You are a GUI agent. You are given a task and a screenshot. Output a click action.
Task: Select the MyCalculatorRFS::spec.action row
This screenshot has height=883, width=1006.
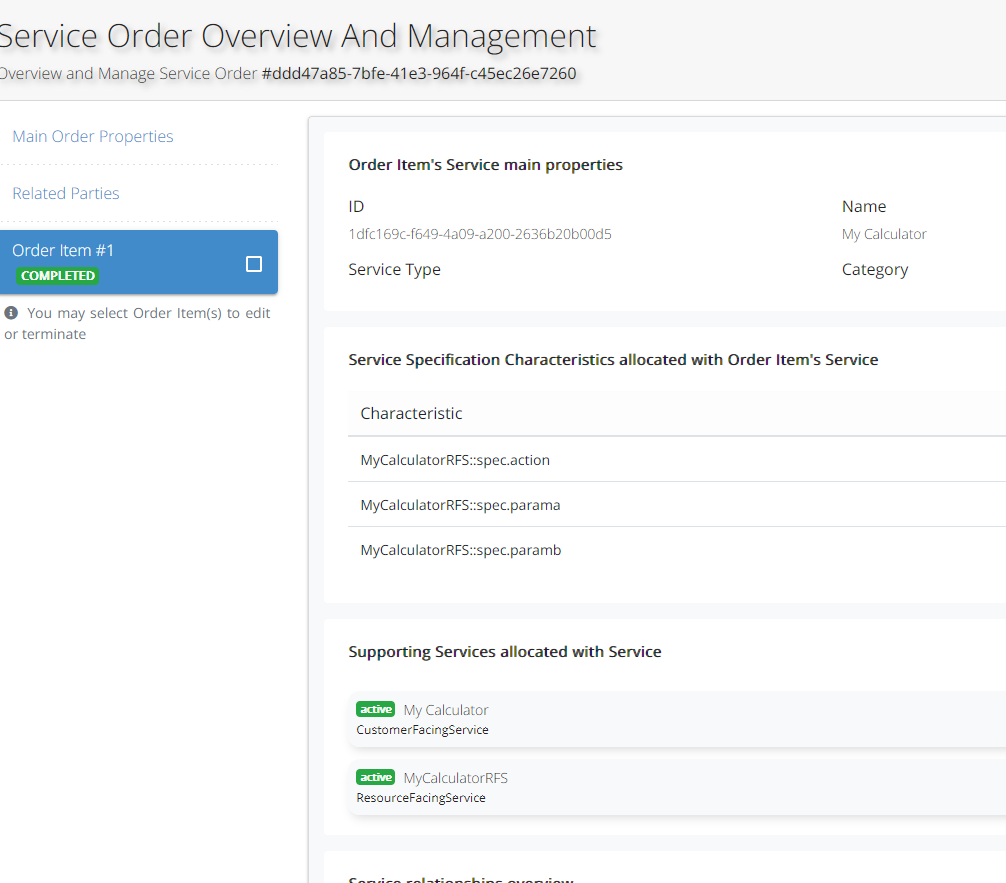tap(455, 460)
